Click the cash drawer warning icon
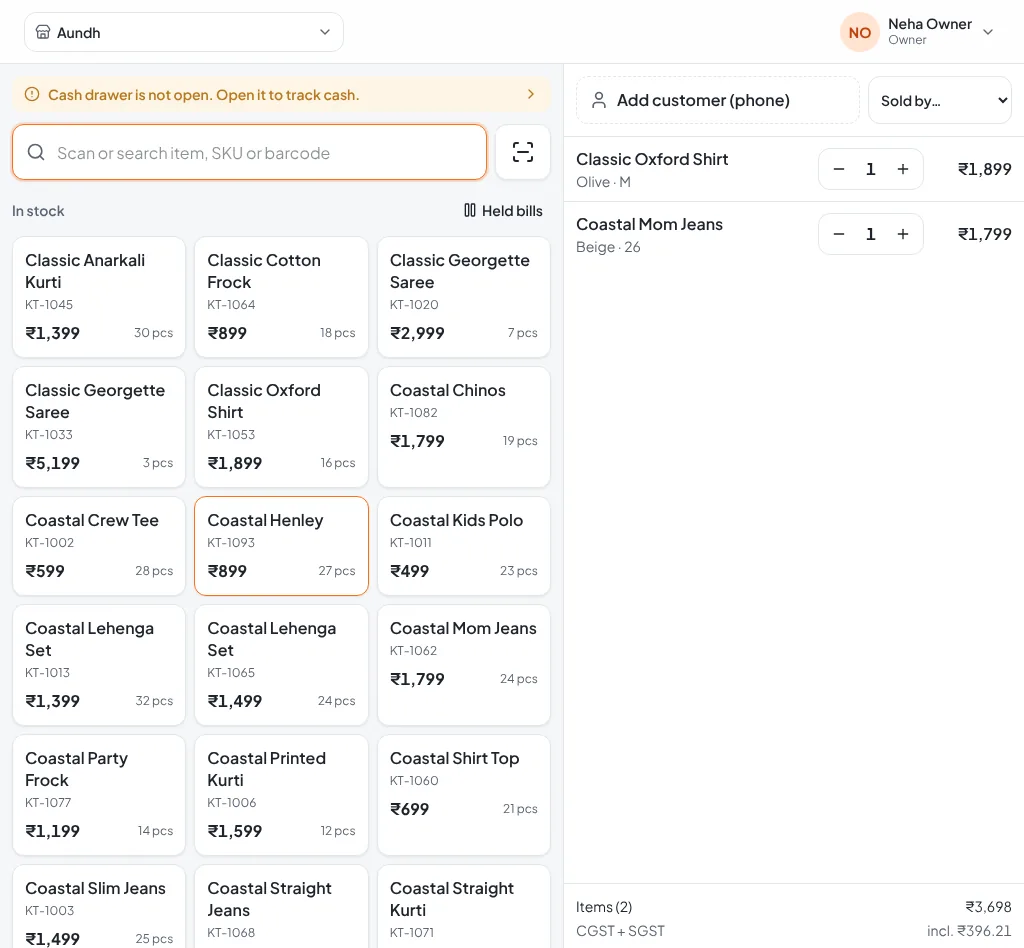 pyautogui.click(x=32, y=95)
